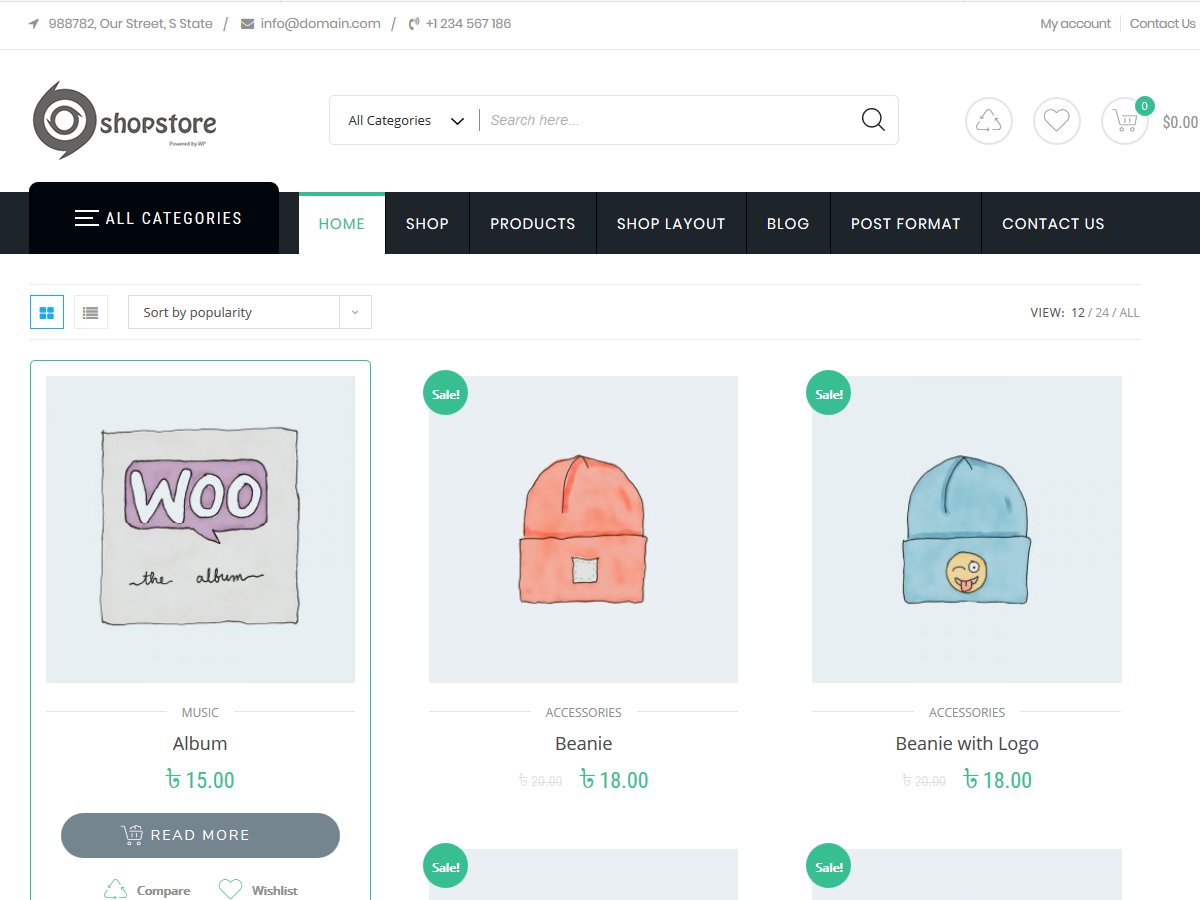Image resolution: width=1200 pixels, height=900 pixels.
Task: Open the search by clicking the magnifier icon
Action: tap(872, 119)
